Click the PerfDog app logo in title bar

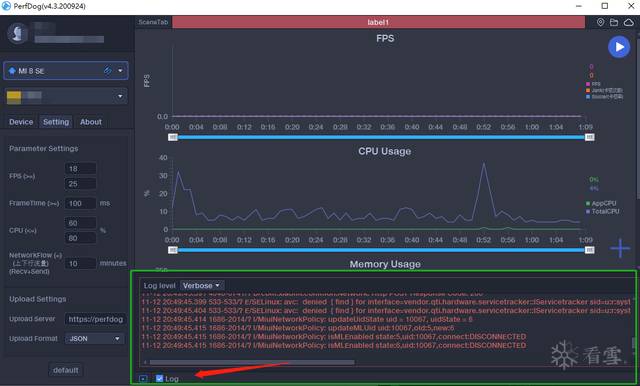click(6, 6)
